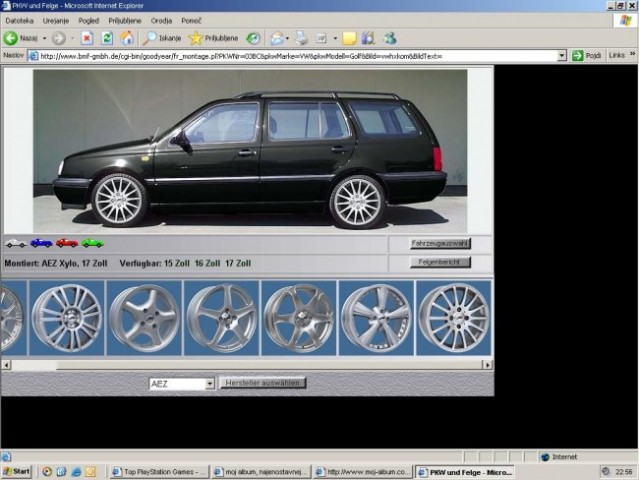Choose the red car color icon
The width and height of the screenshot is (639, 480).
[x=67, y=243]
